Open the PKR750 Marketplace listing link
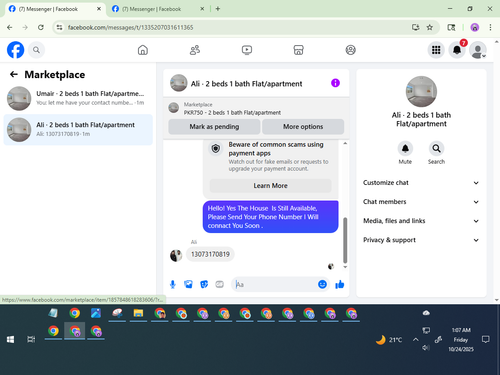Viewport: 500px width, 375px height. pyautogui.click(x=232, y=113)
